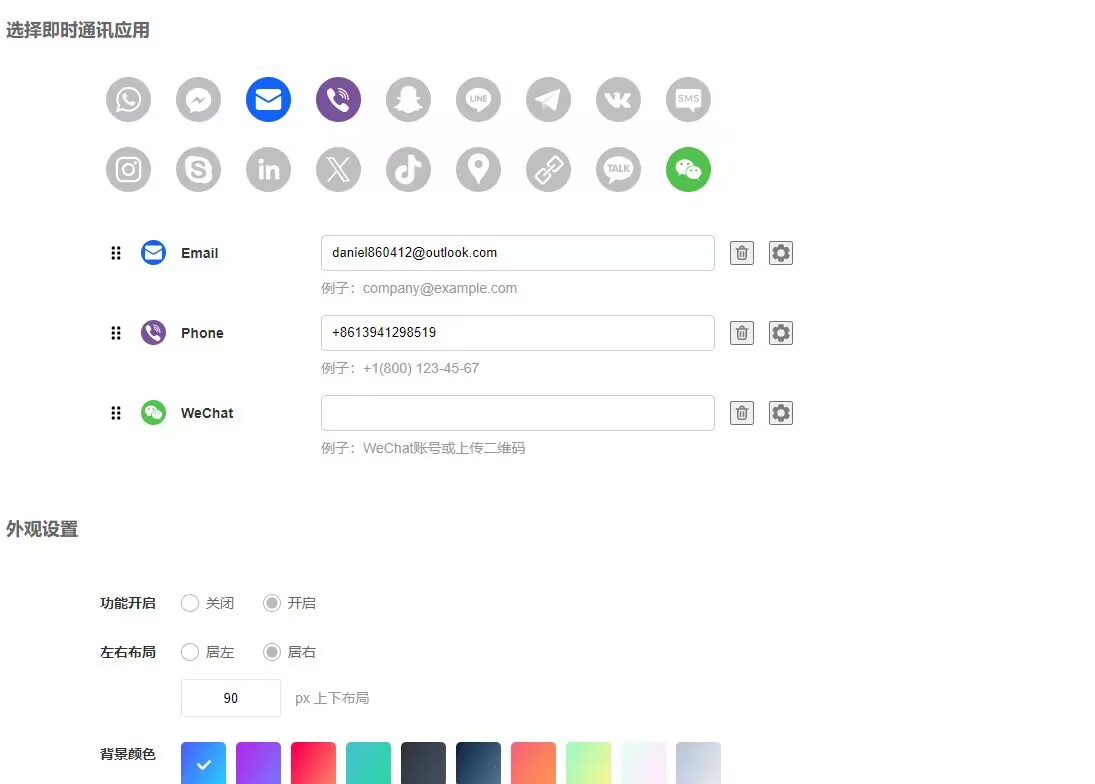
Task: Choose 居左 layout radio button
Action: coord(190,652)
